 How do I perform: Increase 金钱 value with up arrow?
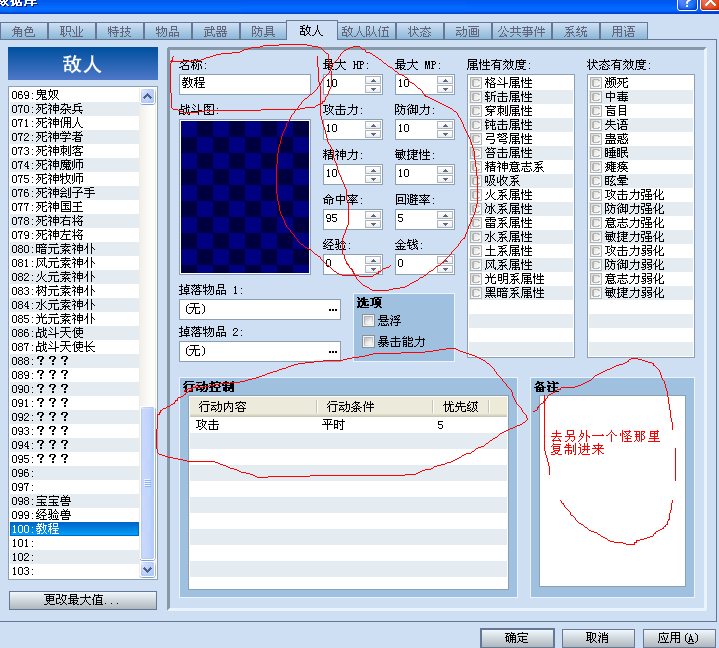click(x=445, y=260)
